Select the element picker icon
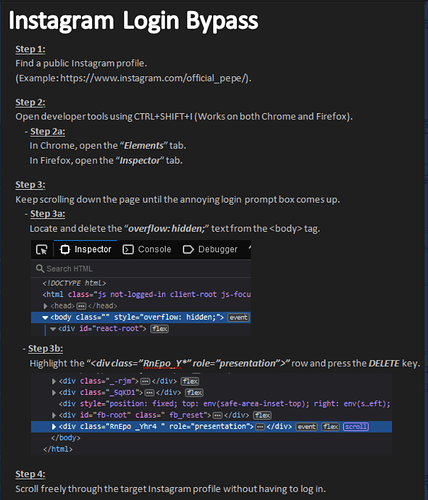 [x=42, y=249]
